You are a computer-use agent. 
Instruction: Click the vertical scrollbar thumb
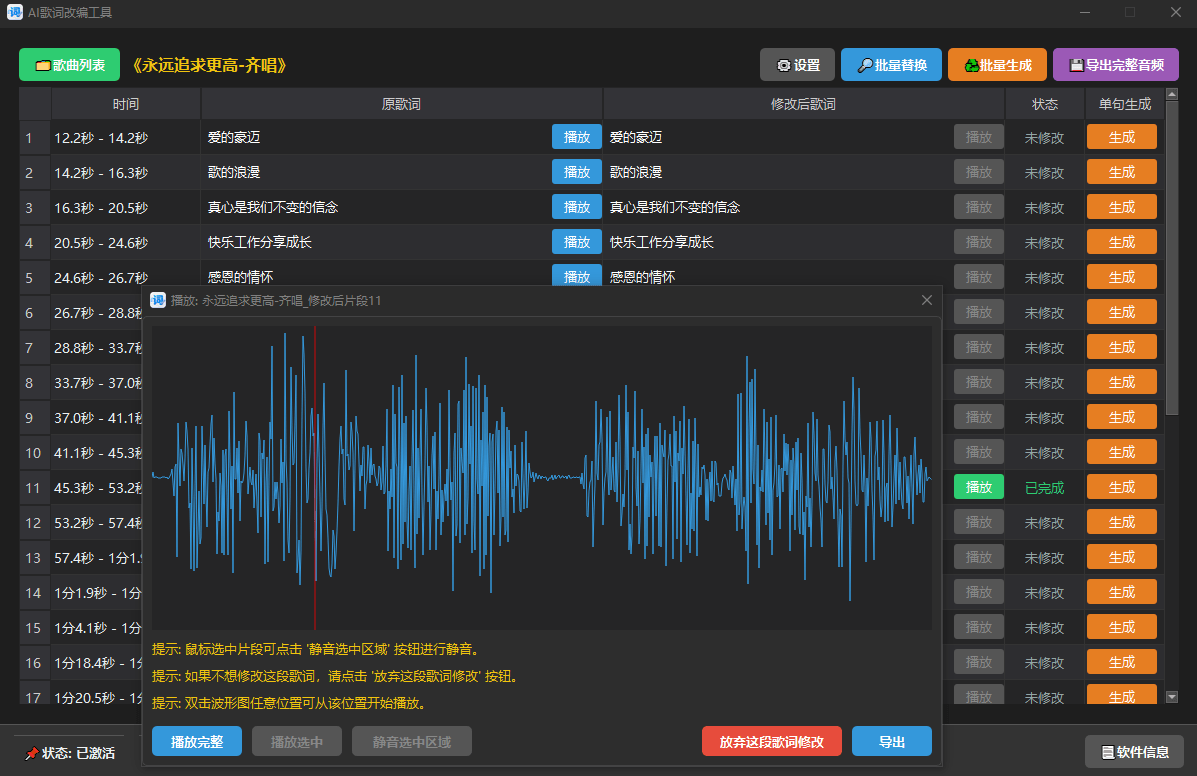pos(1172,257)
